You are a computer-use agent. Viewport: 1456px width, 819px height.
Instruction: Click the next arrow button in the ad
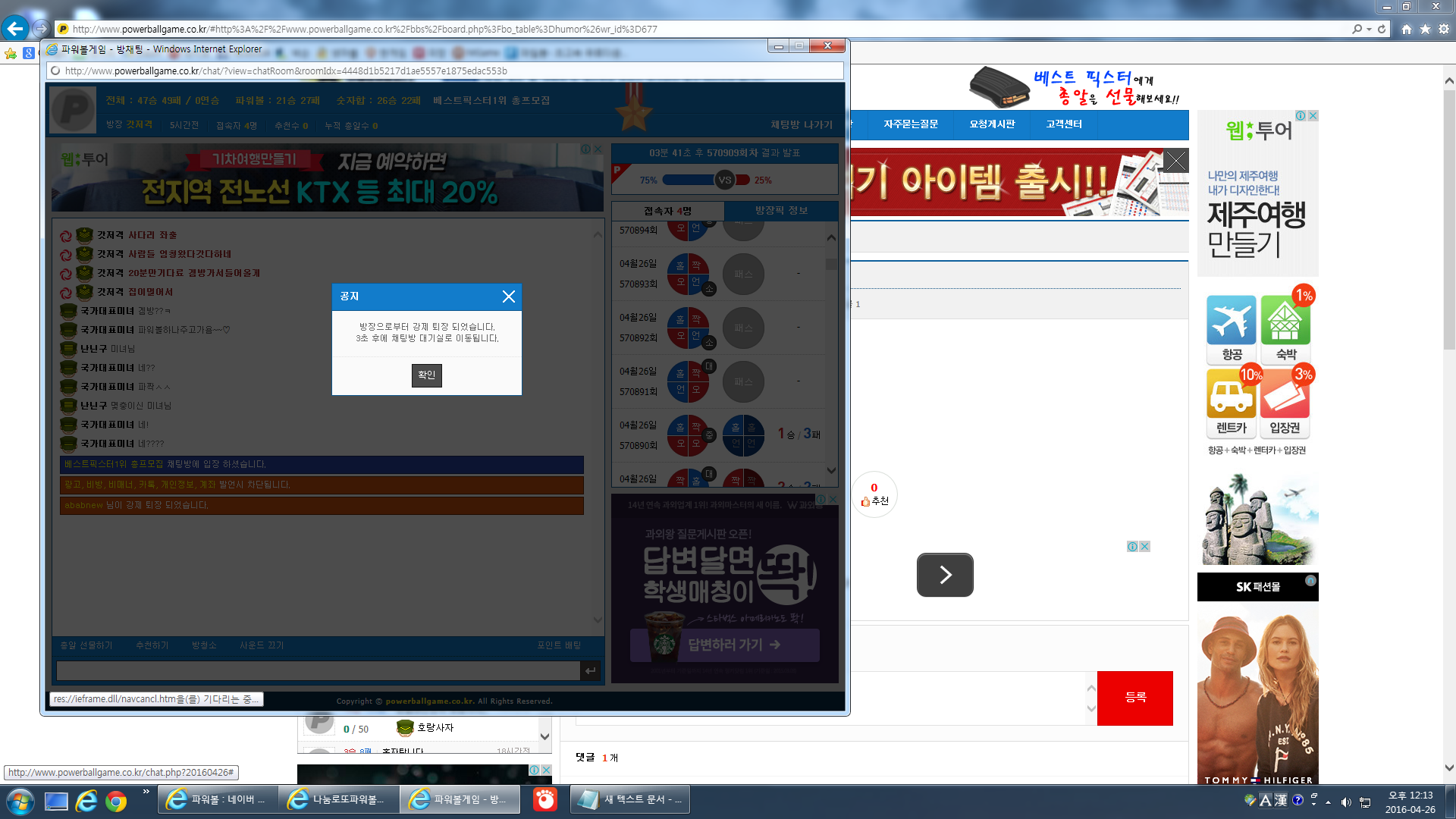tap(945, 575)
